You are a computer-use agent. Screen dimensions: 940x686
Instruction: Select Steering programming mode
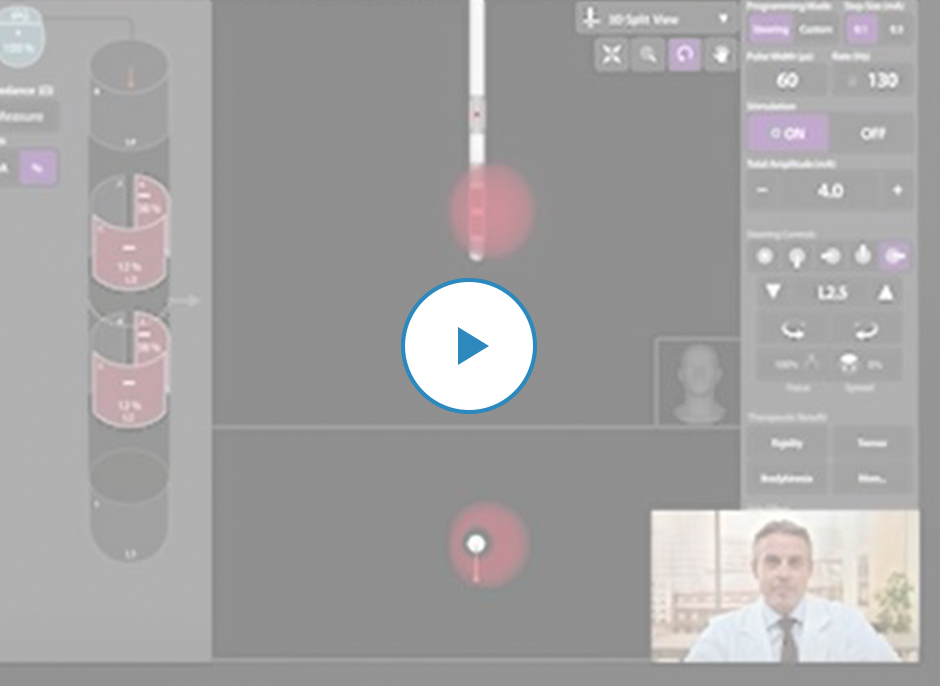770,29
